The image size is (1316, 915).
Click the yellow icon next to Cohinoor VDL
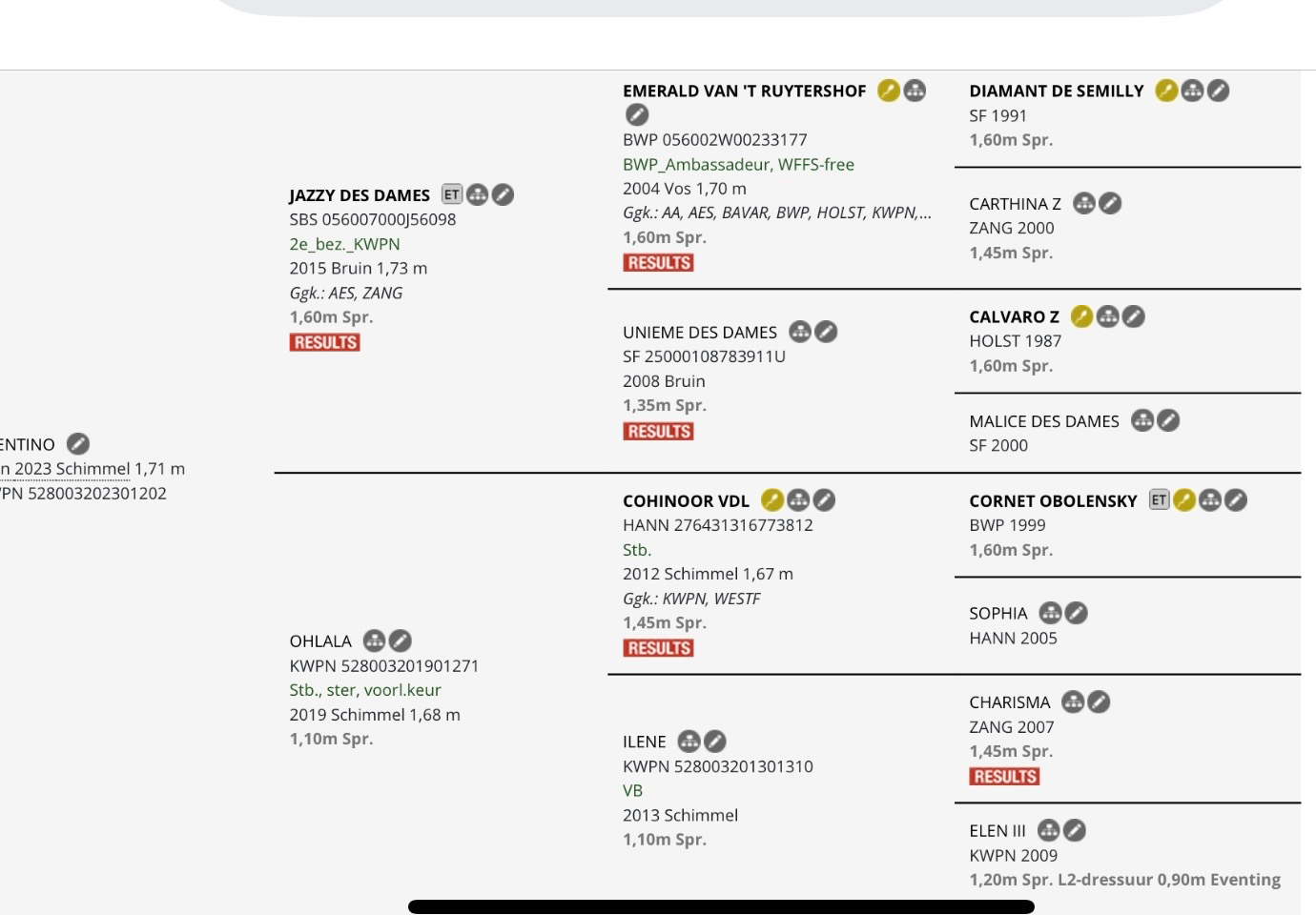tap(772, 499)
